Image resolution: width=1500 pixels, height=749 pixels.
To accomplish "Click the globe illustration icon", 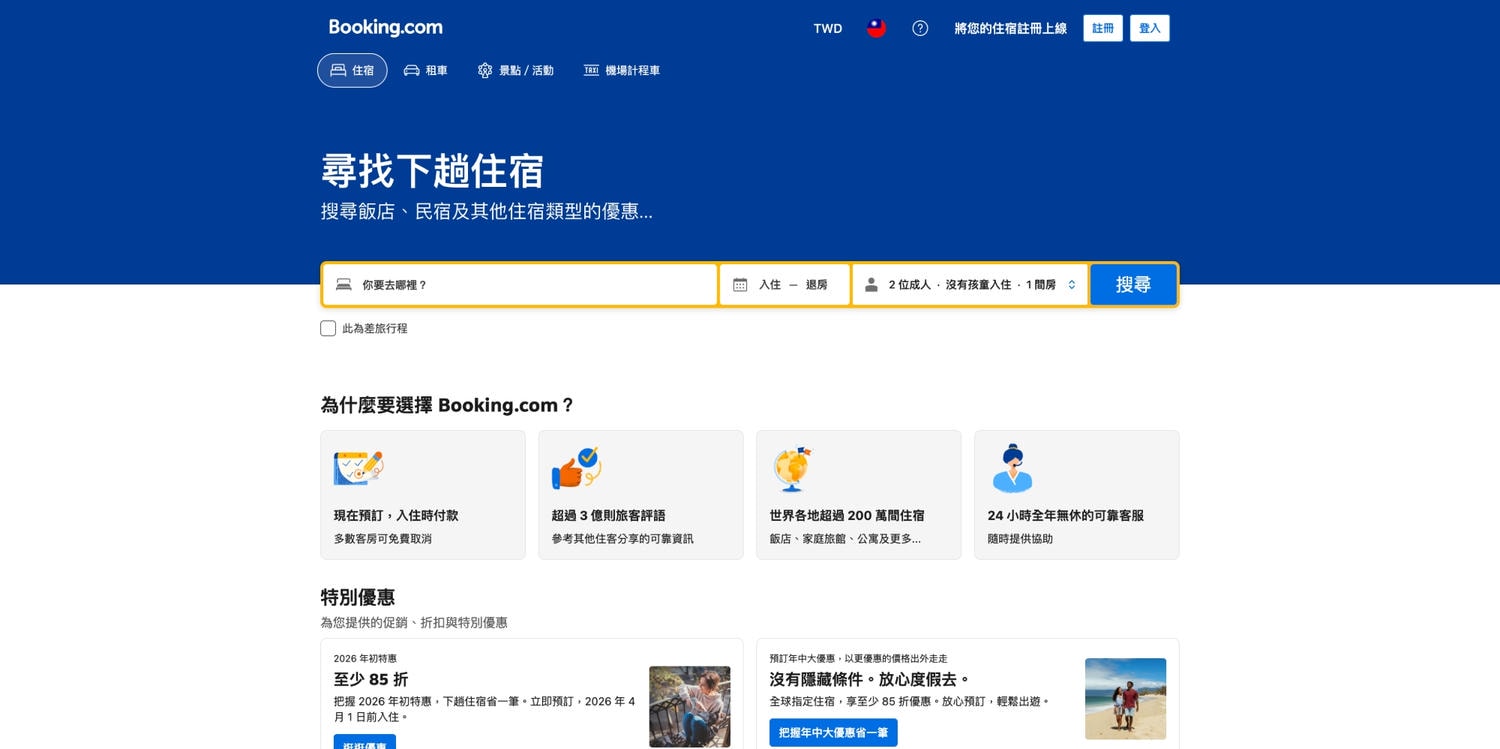I will 791,468.
